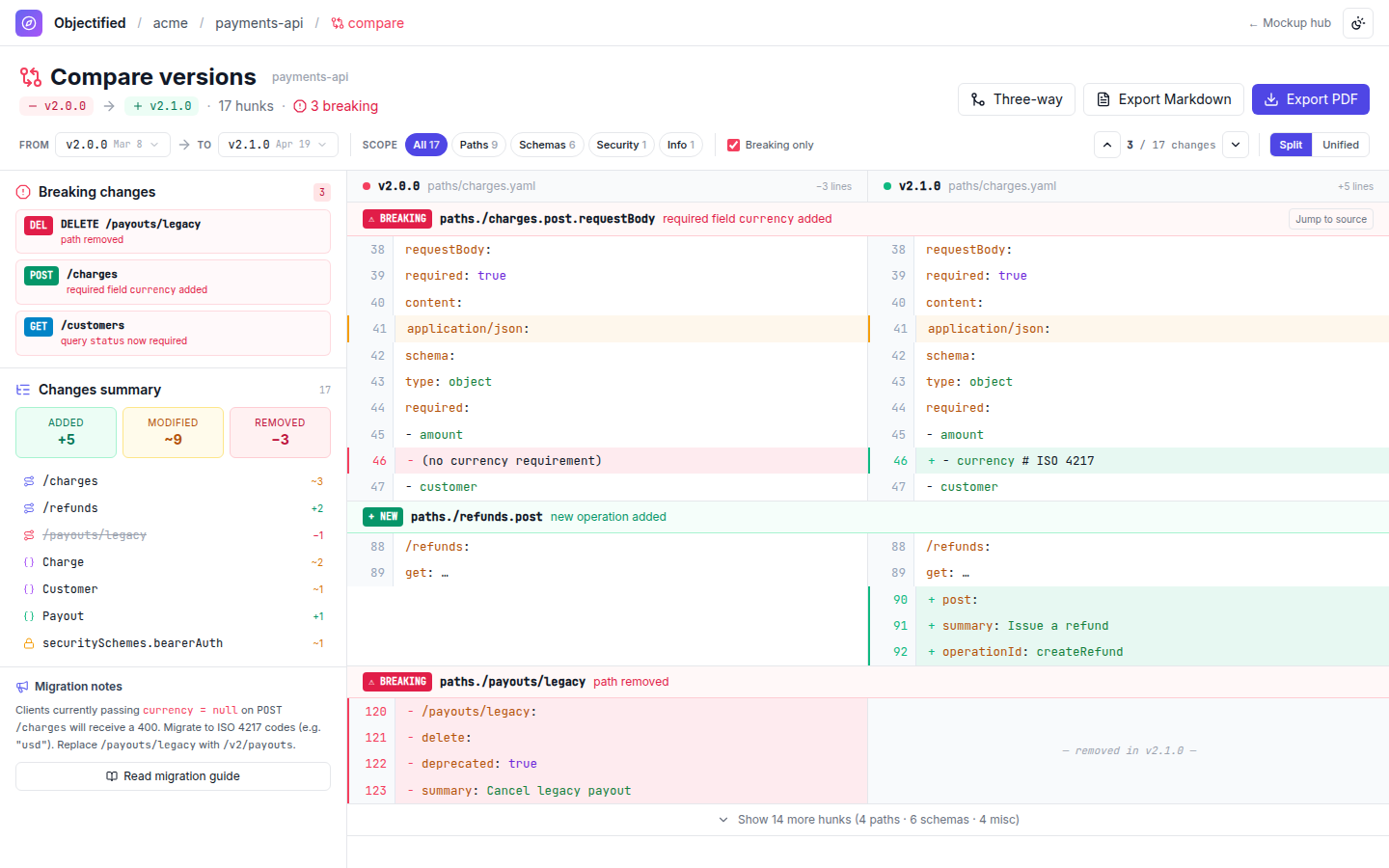Open the TO version v2.1.0 dropdown

point(278,145)
